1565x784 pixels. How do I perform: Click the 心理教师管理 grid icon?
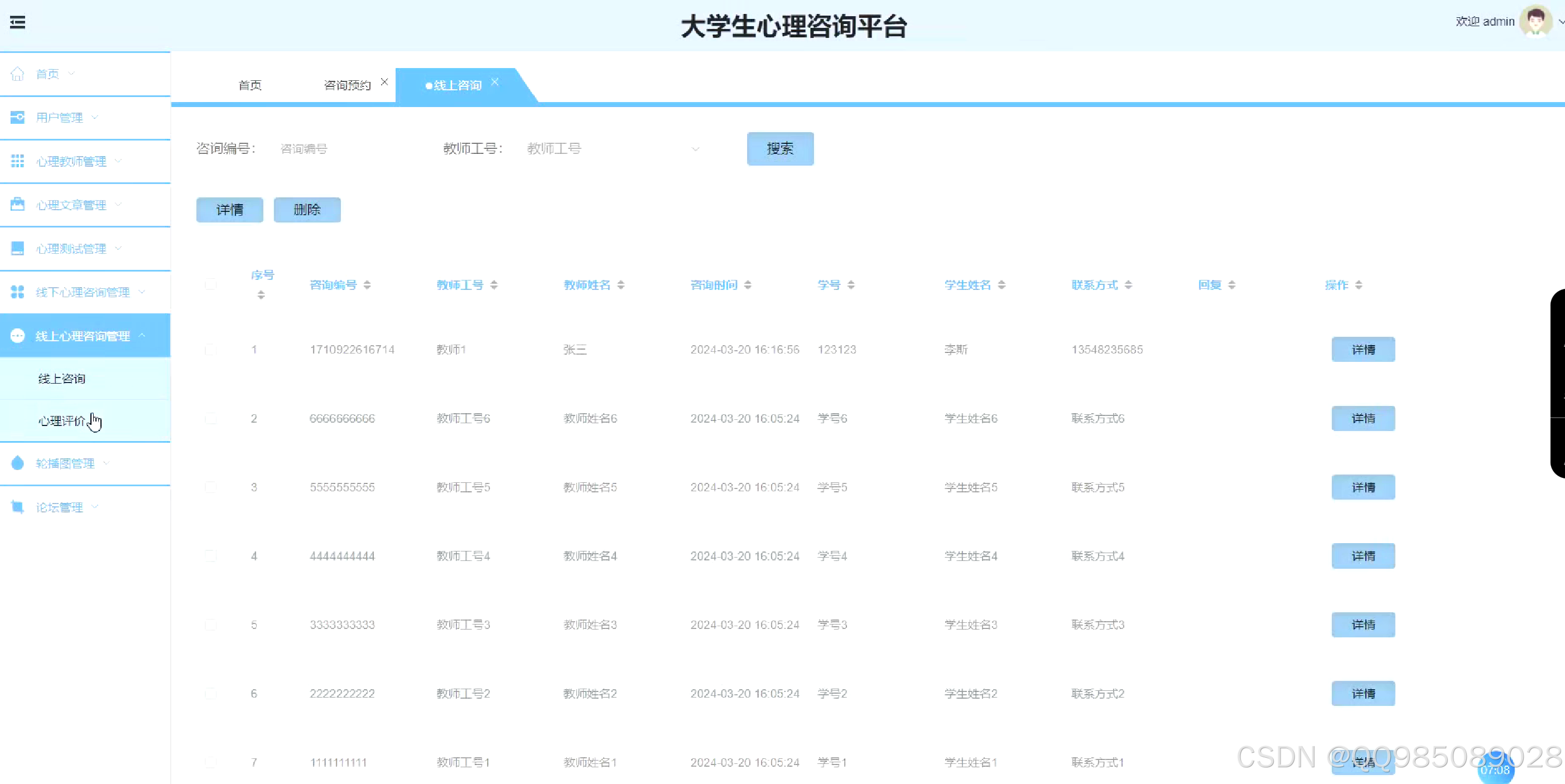18,161
